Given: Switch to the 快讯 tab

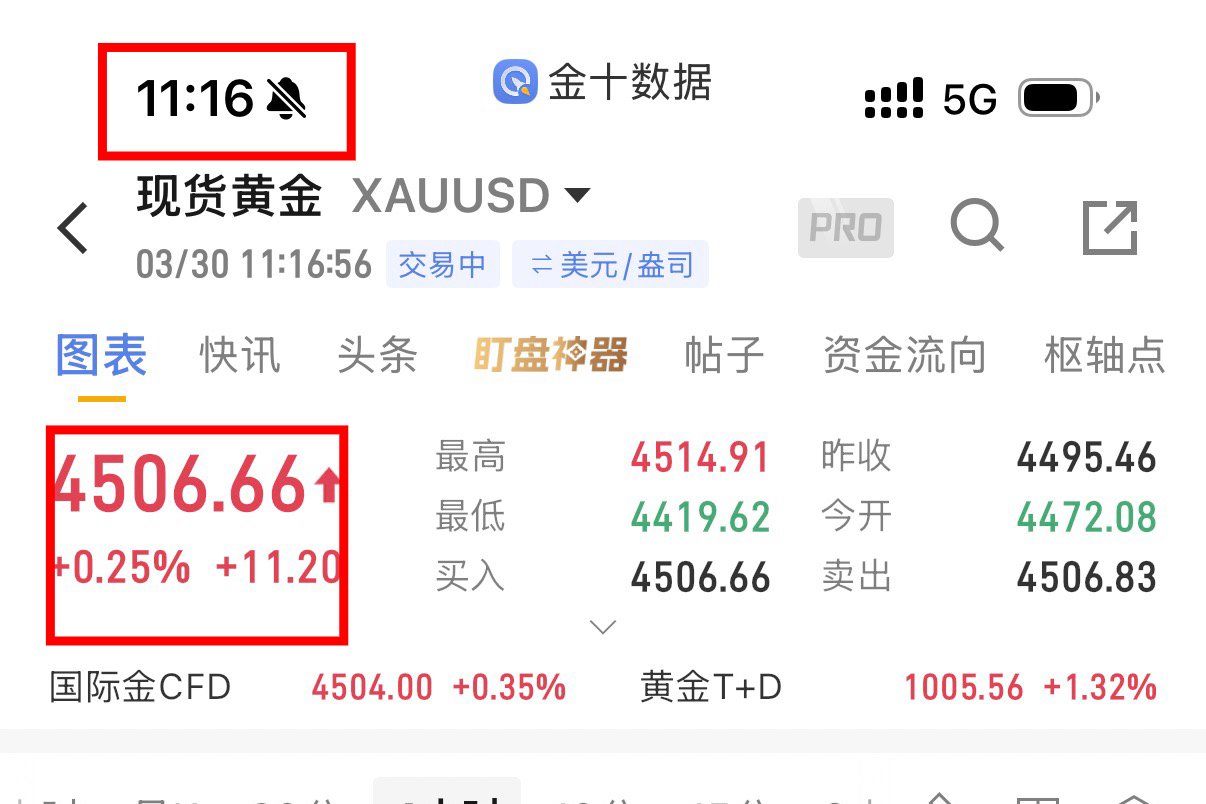Looking at the screenshot, I should click(240, 355).
